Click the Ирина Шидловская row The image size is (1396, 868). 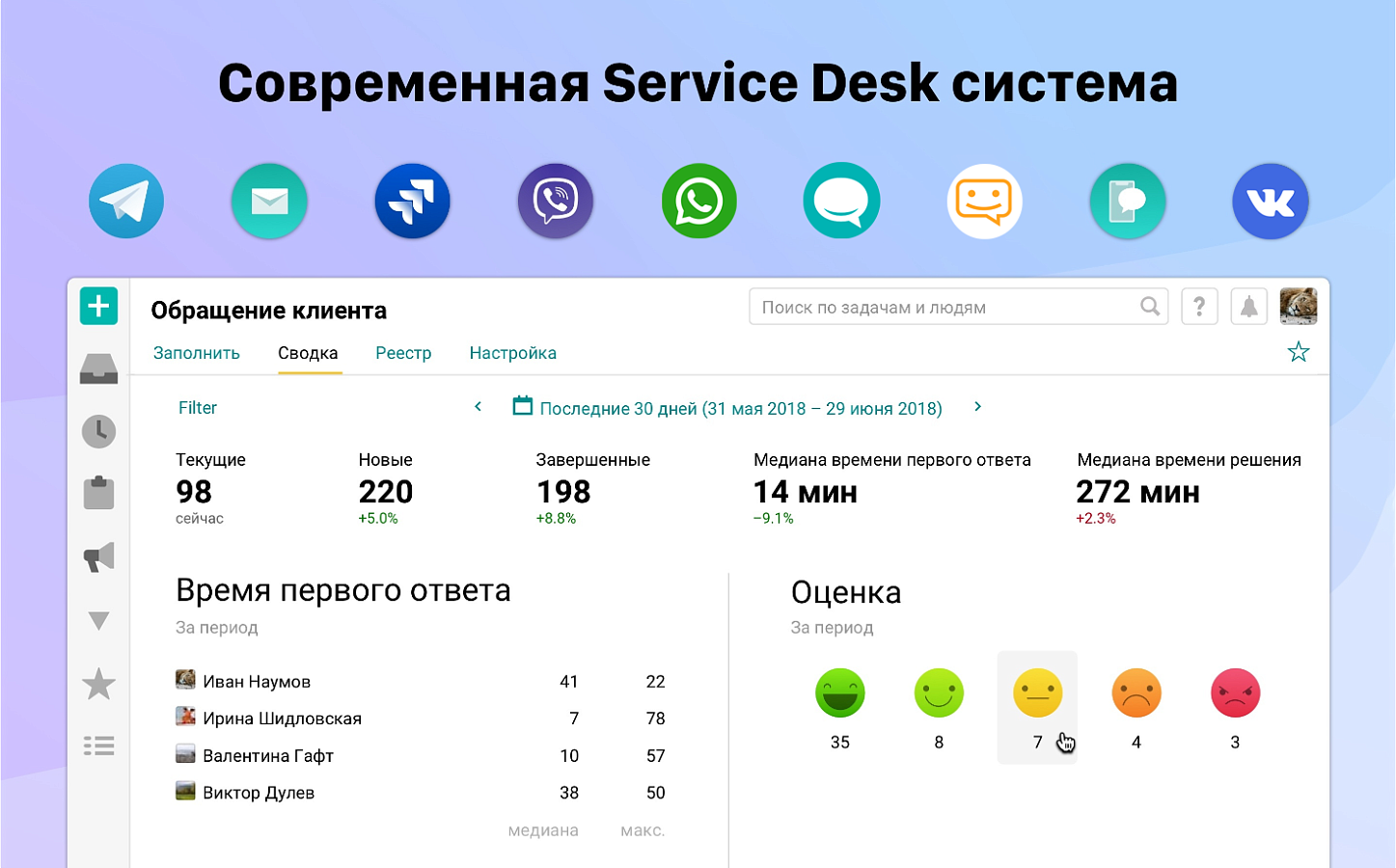point(421,719)
